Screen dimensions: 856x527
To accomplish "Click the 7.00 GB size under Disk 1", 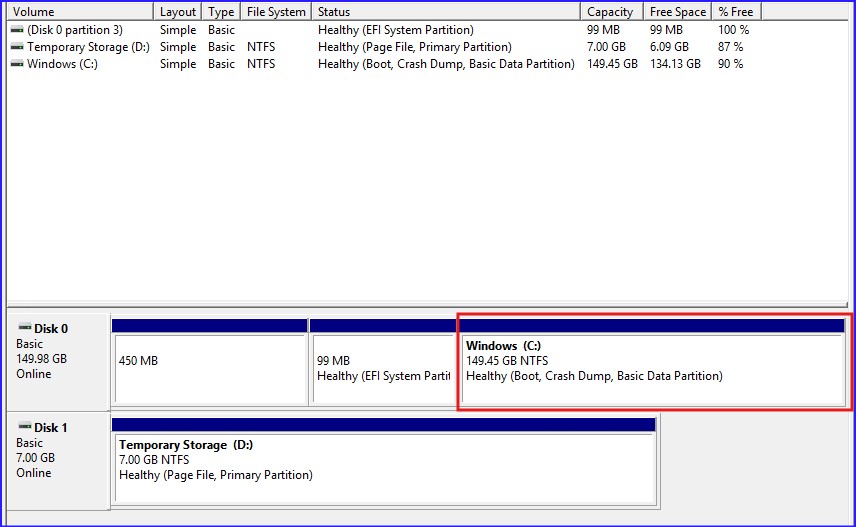I will [x=35, y=458].
